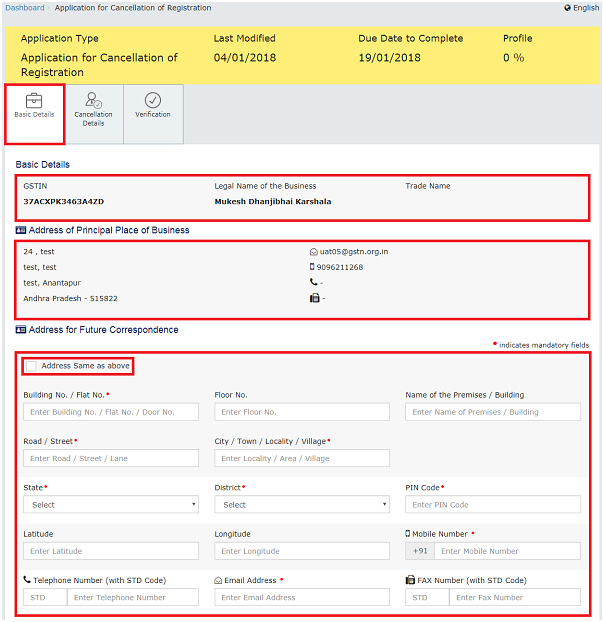This screenshot has height=622, width=604.
Task: Click the Mobile Number input field
Action: click(508, 551)
